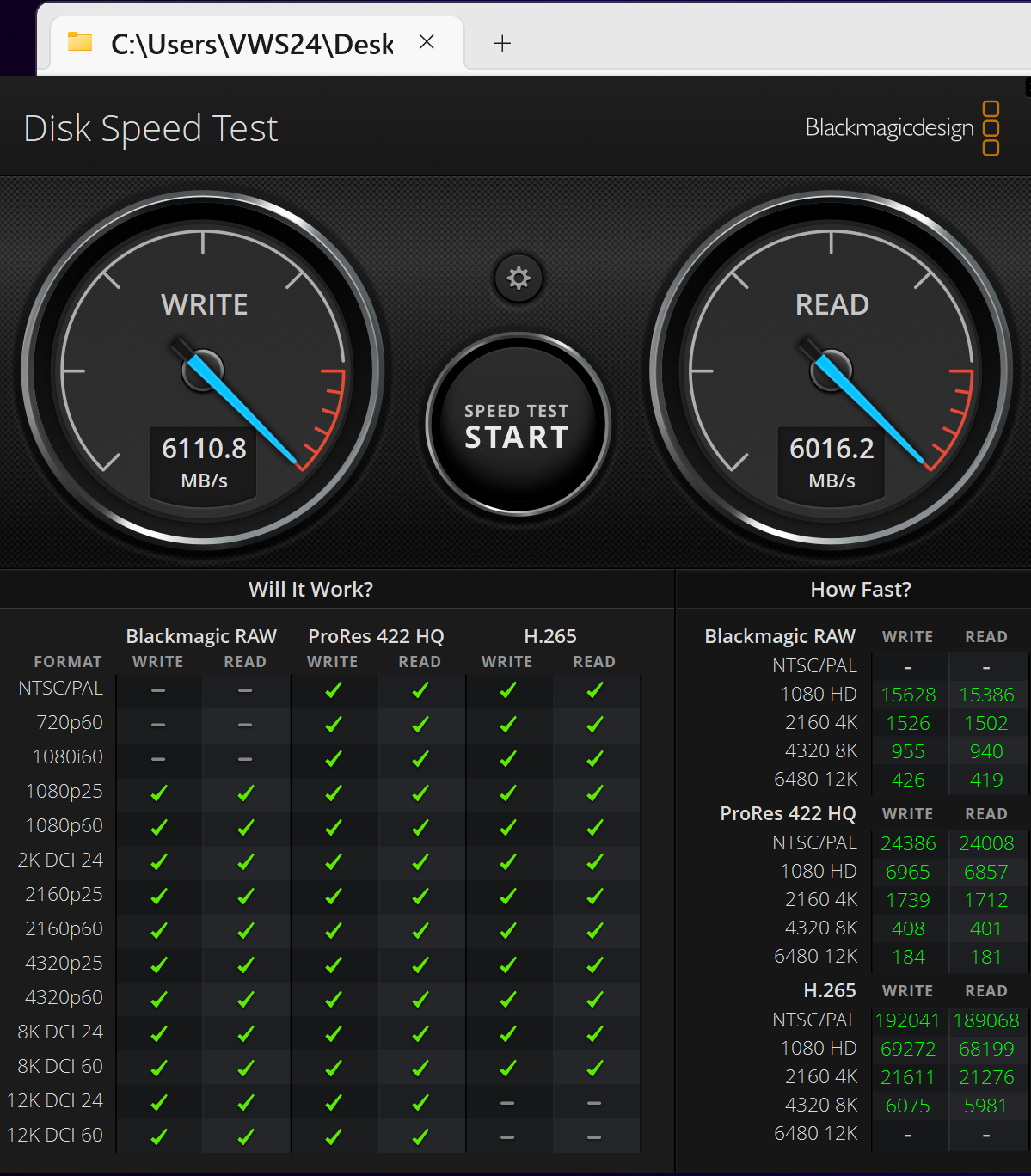Click the 2160p25 ProRes 422 HQ write checkmark
Viewport: 1031px width, 1176px height.
coord(334,897)
